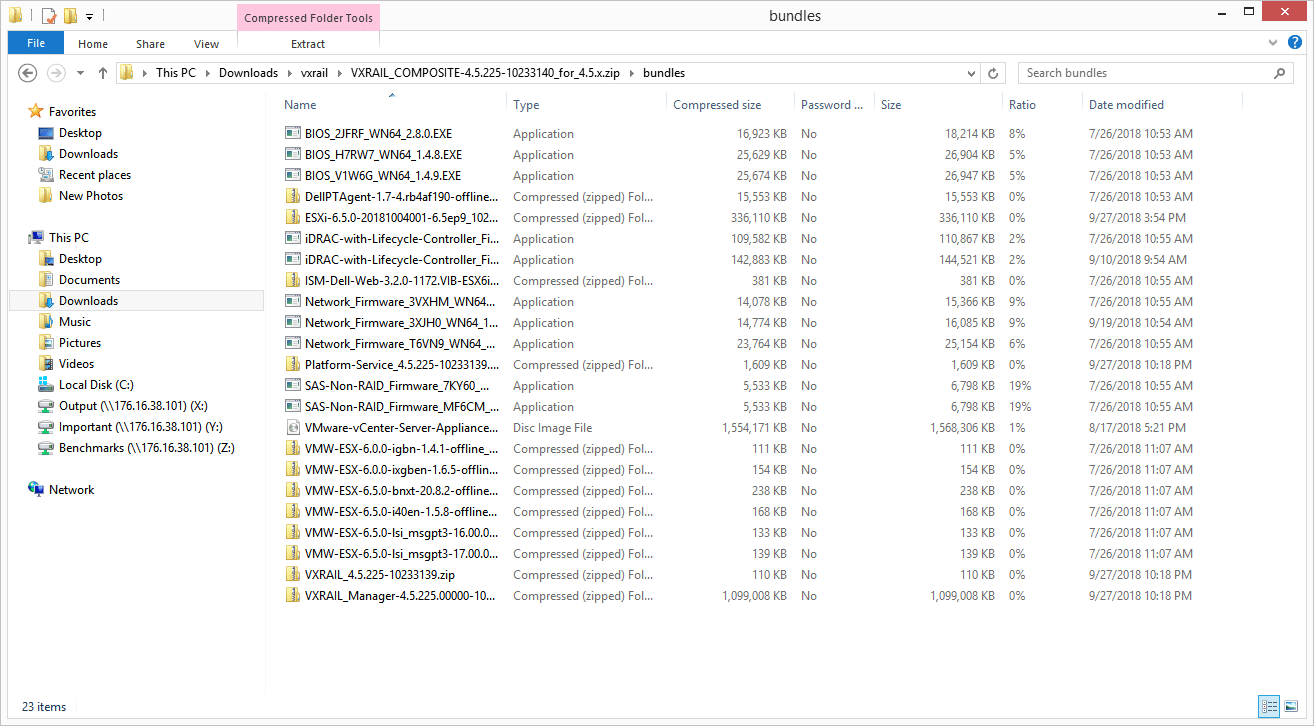Open the Home ribbon tab

tap(93, 44)
